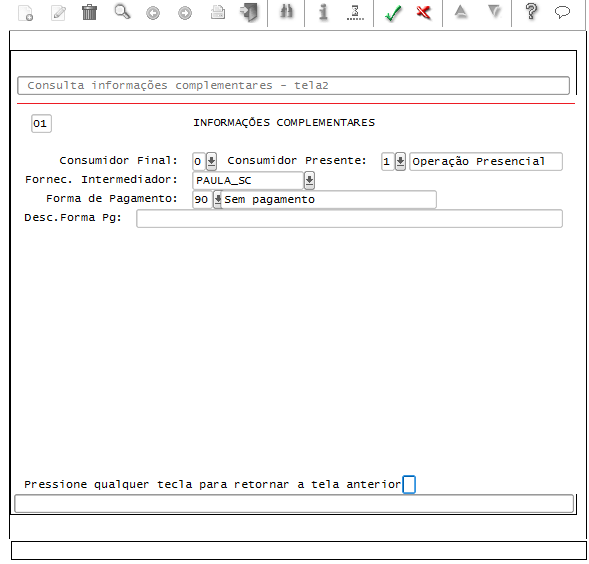Expand the Fornec. Intermediador dropdown
This screenshot has width=589, height=564.
coord(309,181)
